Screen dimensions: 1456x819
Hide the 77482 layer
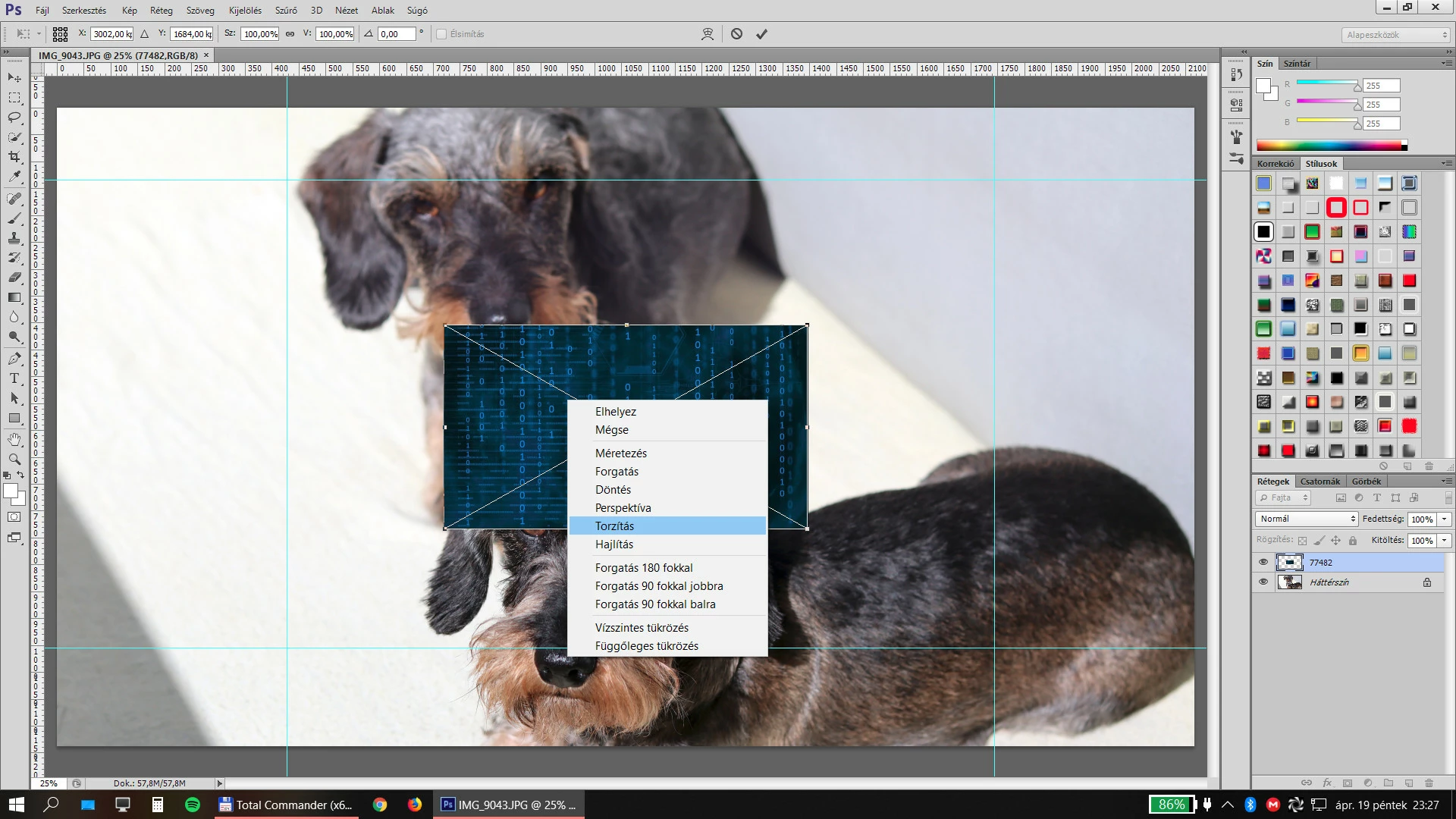coord(1263,563)
